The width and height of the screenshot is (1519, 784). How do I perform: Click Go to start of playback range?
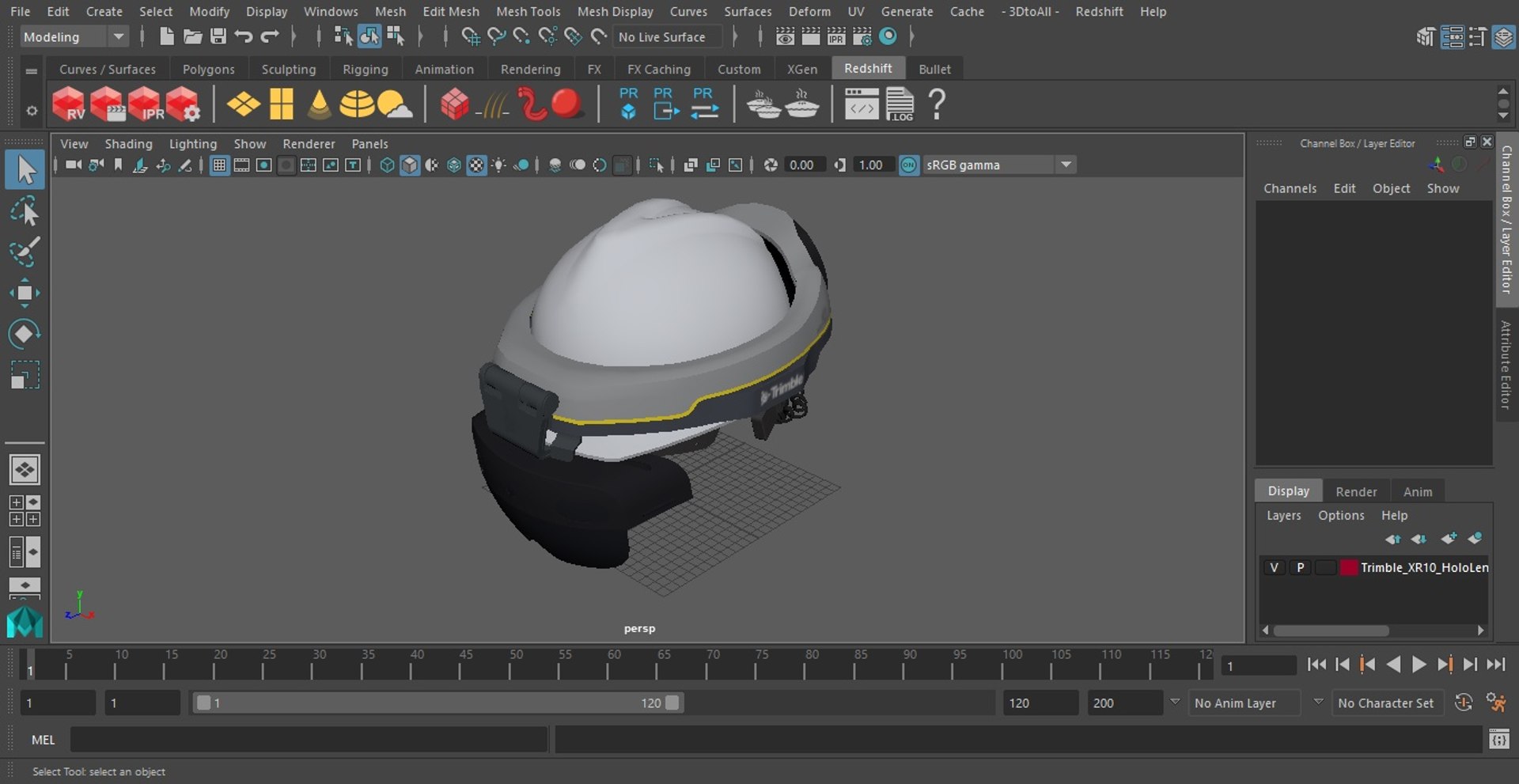pyautogui.click(x=1316, y=665)
